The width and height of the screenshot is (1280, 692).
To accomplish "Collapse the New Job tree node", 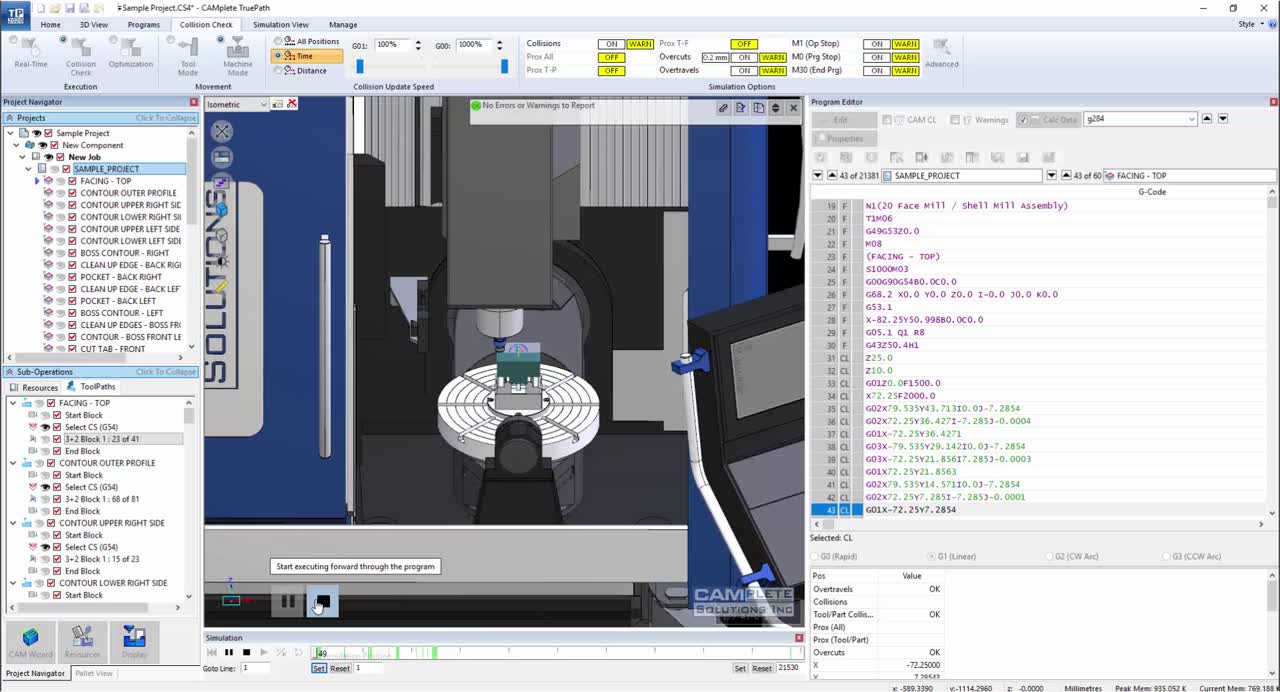I will pyautogui.click(x=23, y=157).
